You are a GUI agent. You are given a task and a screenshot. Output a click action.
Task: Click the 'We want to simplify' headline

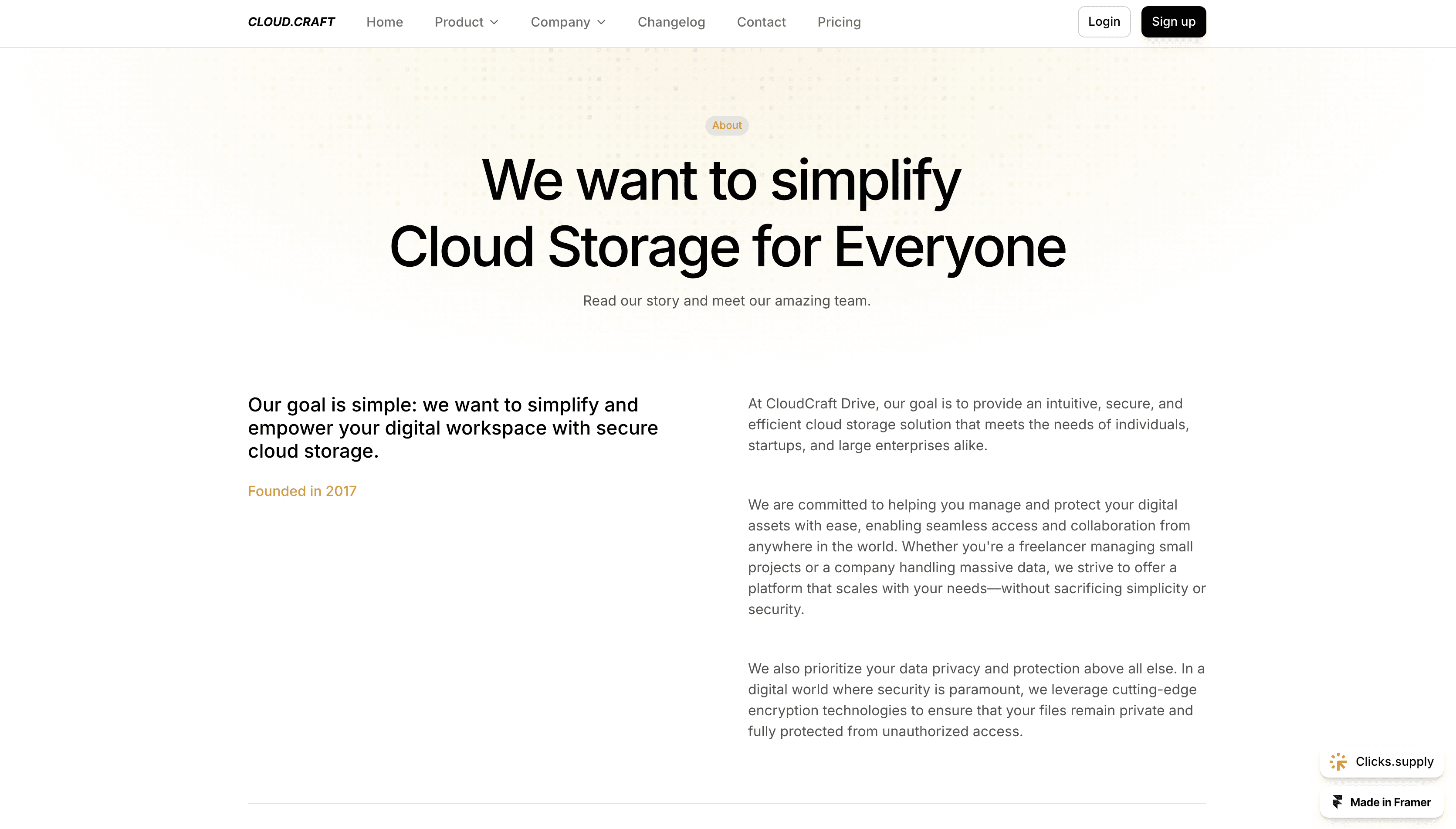pos(721,180)
